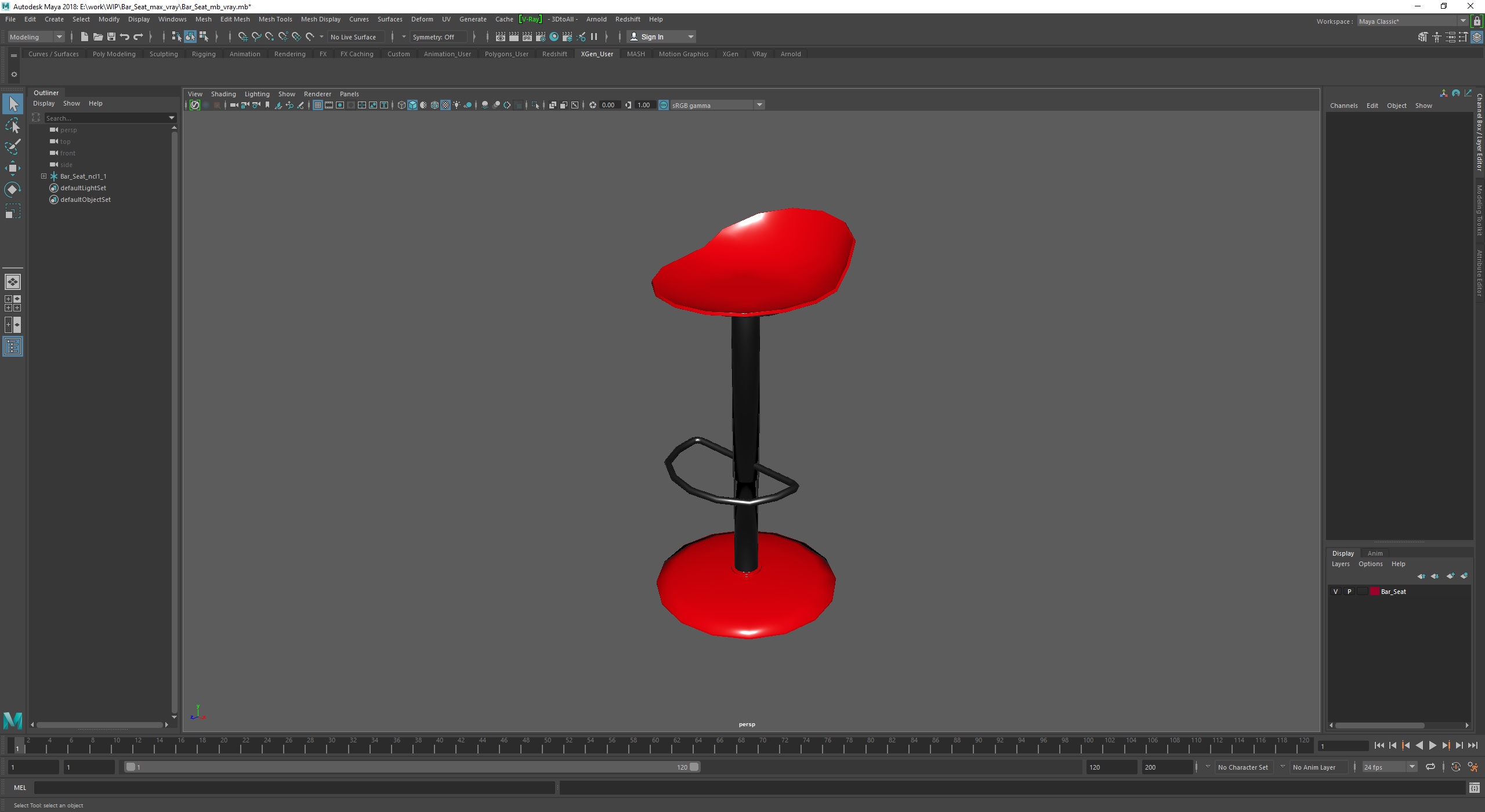This screenshot has width=1485, height=812.
Task: Redo the last undone action
Action: (x=138, y=37)
